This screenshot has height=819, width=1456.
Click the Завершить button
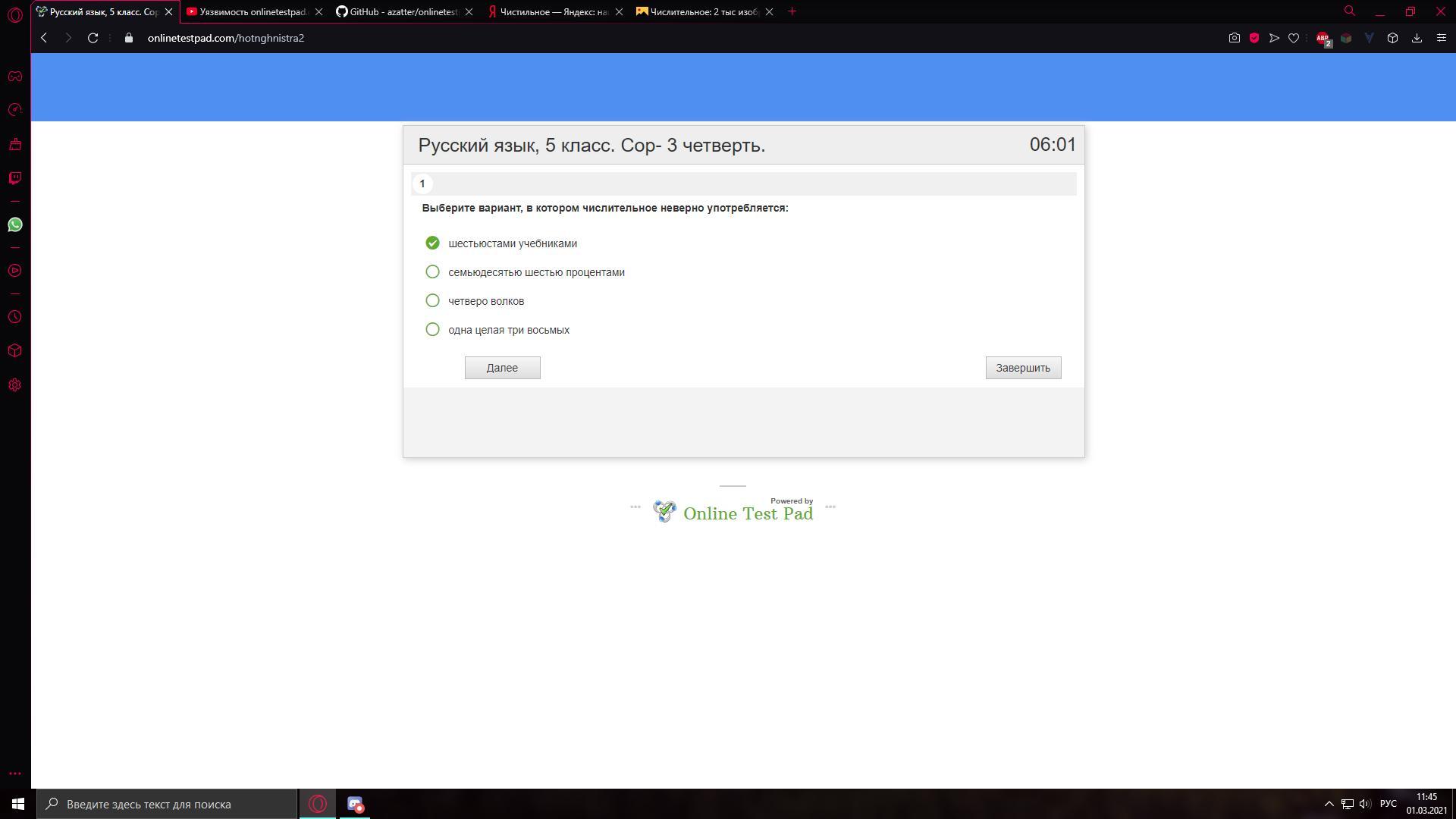[x=1023, y=368]
